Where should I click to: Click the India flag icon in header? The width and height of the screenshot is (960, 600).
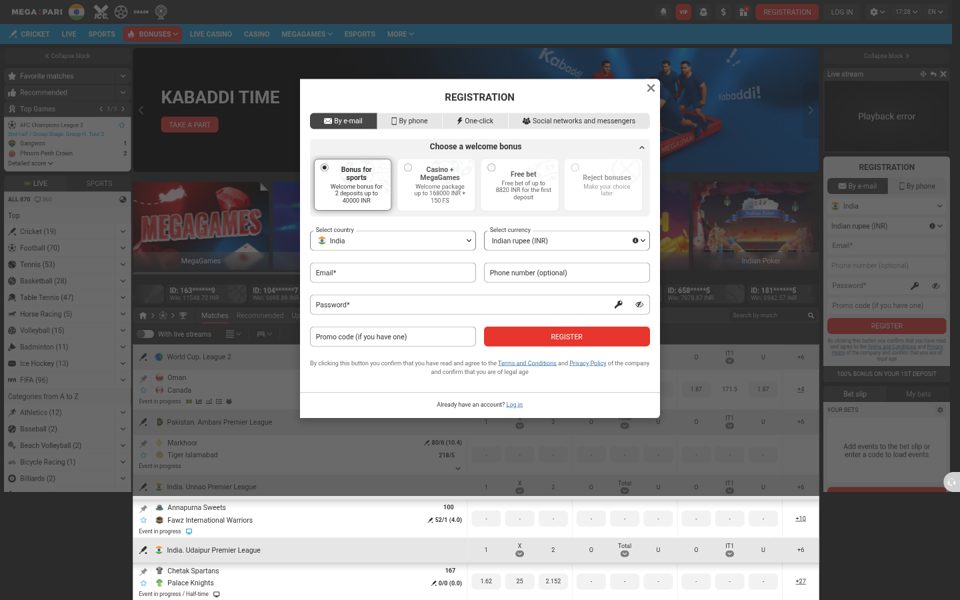pyautogui.click(x=77, y=12)
